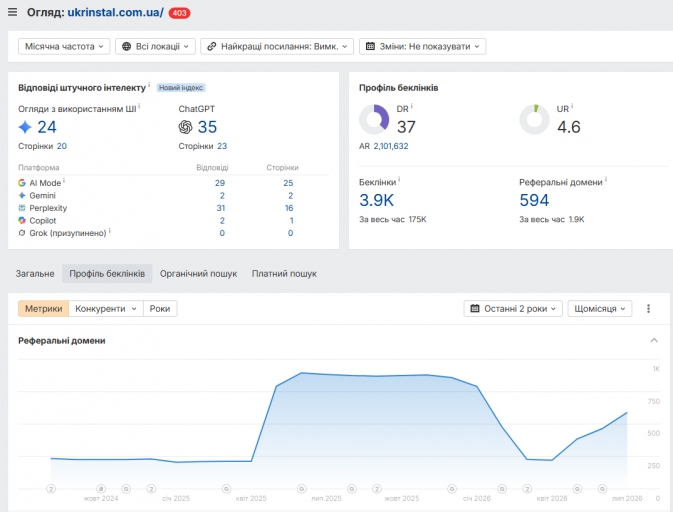Click the info icon next to Беклінки
Image resolution: width=673 pixels, height=512 pixels.
point(399,179)
